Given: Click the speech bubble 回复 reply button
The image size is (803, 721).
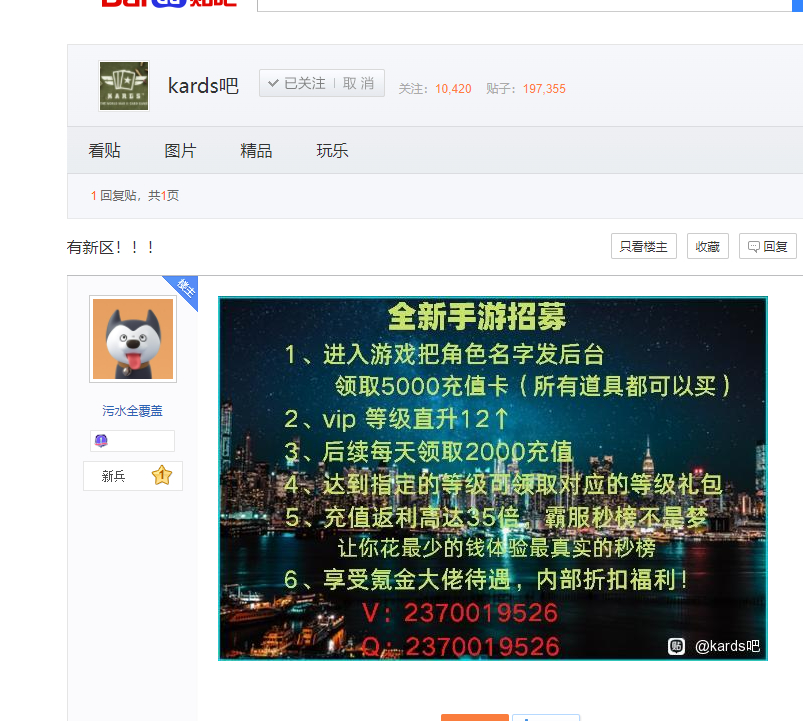Looking at the screenshot, I should point(767,246).
